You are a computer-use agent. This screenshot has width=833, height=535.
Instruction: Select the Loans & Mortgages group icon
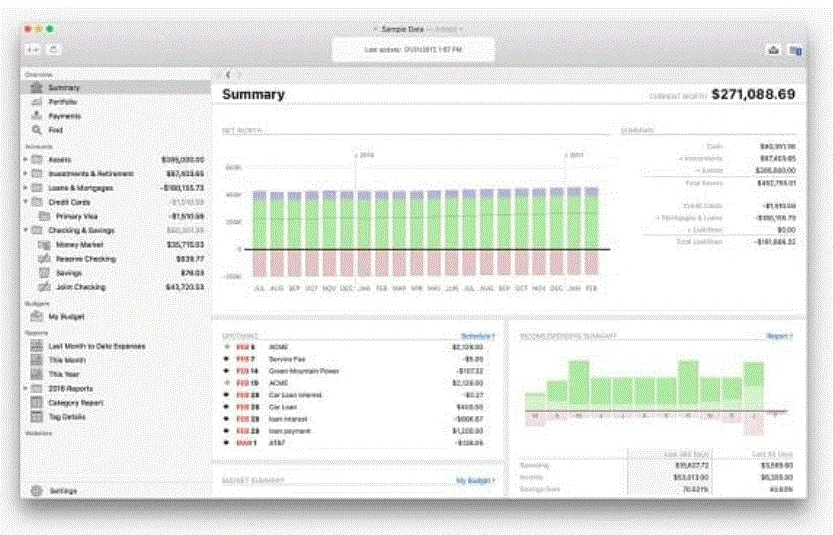tap(37, 188)
